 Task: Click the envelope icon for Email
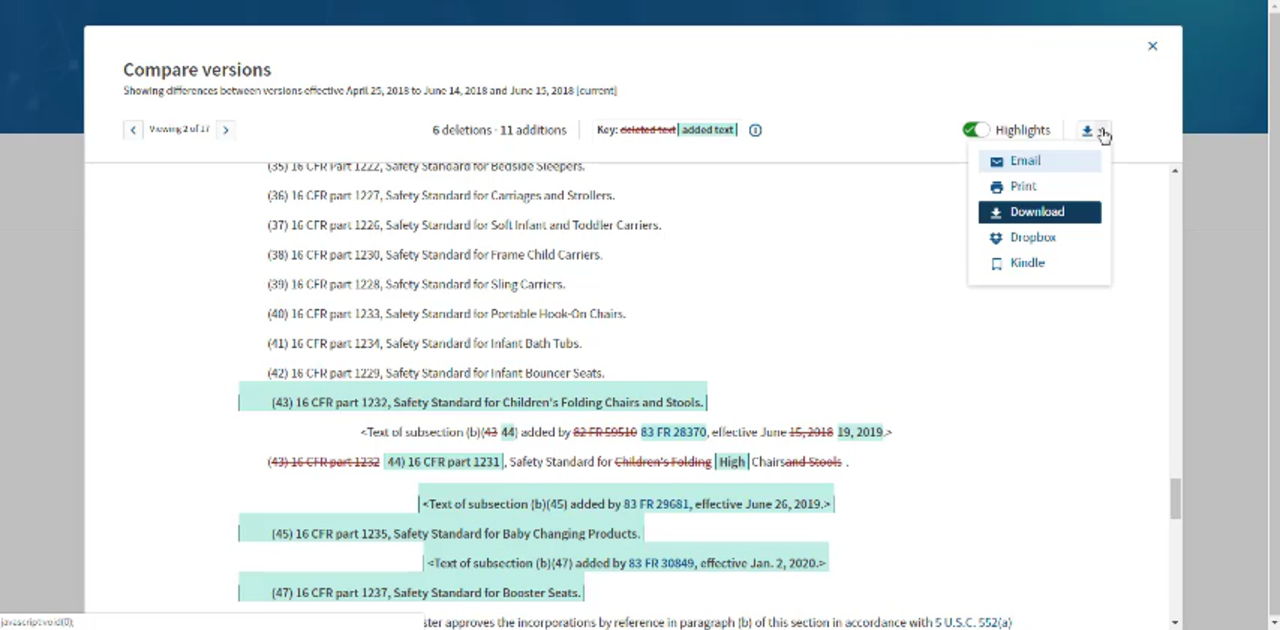click(996, 161)
